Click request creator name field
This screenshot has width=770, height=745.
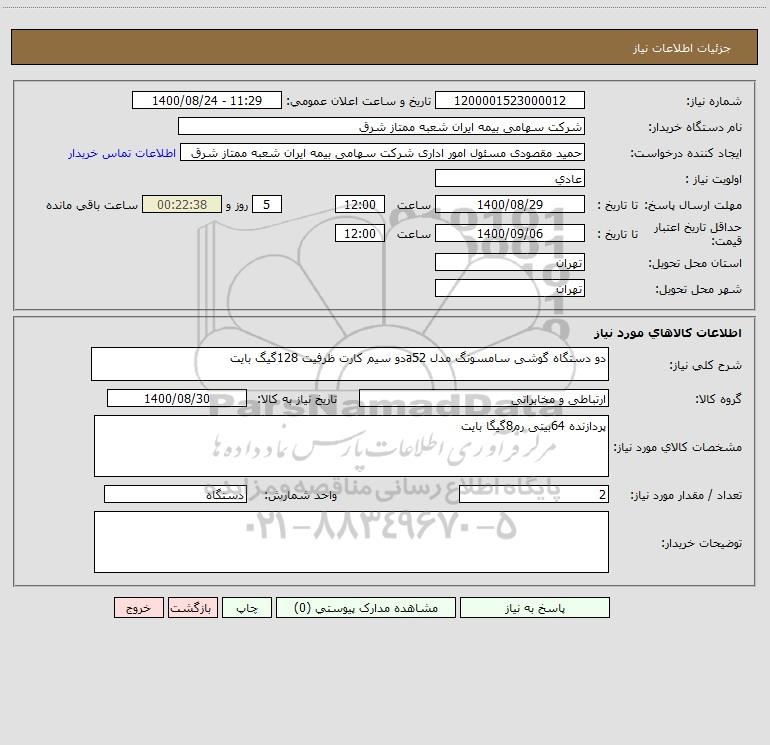(x=383, y=152)
